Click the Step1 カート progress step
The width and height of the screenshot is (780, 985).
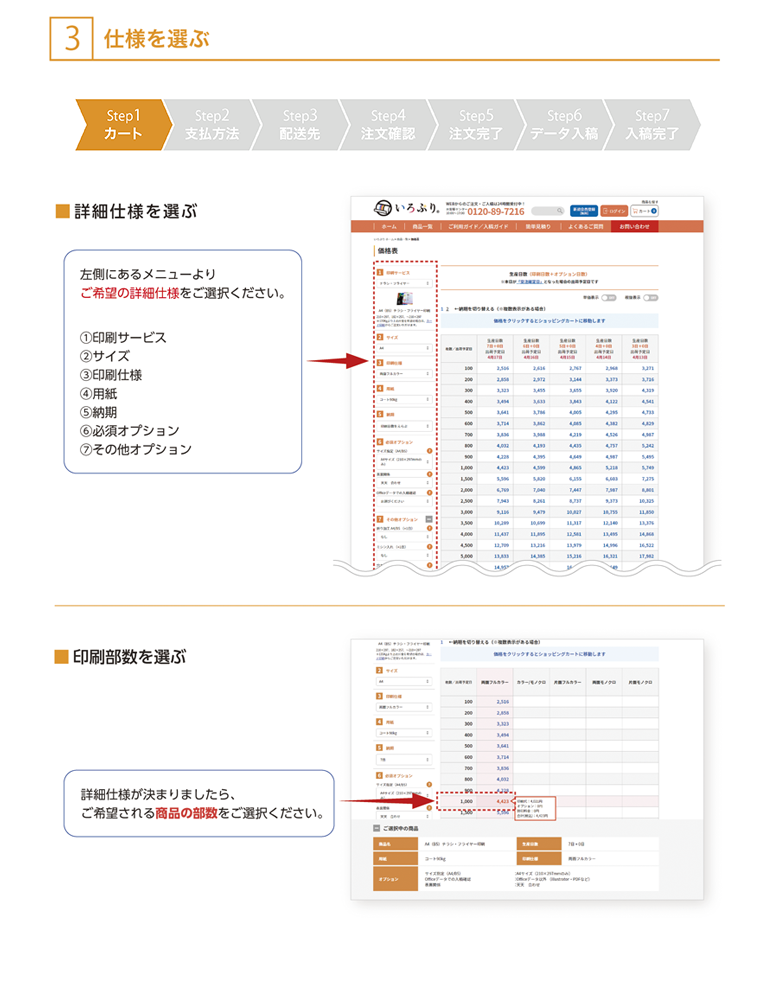click(x=124, y=124)
